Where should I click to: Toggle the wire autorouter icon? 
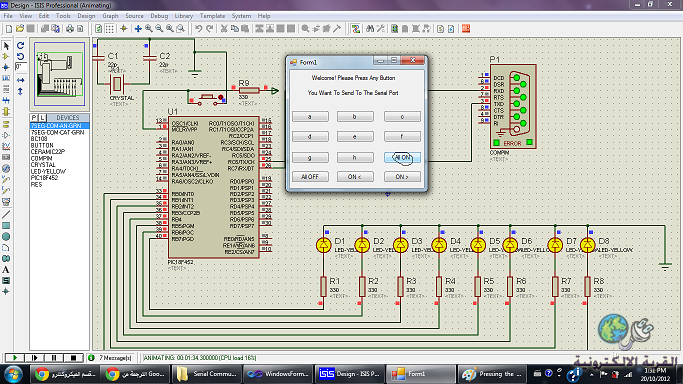coord(356,29)
